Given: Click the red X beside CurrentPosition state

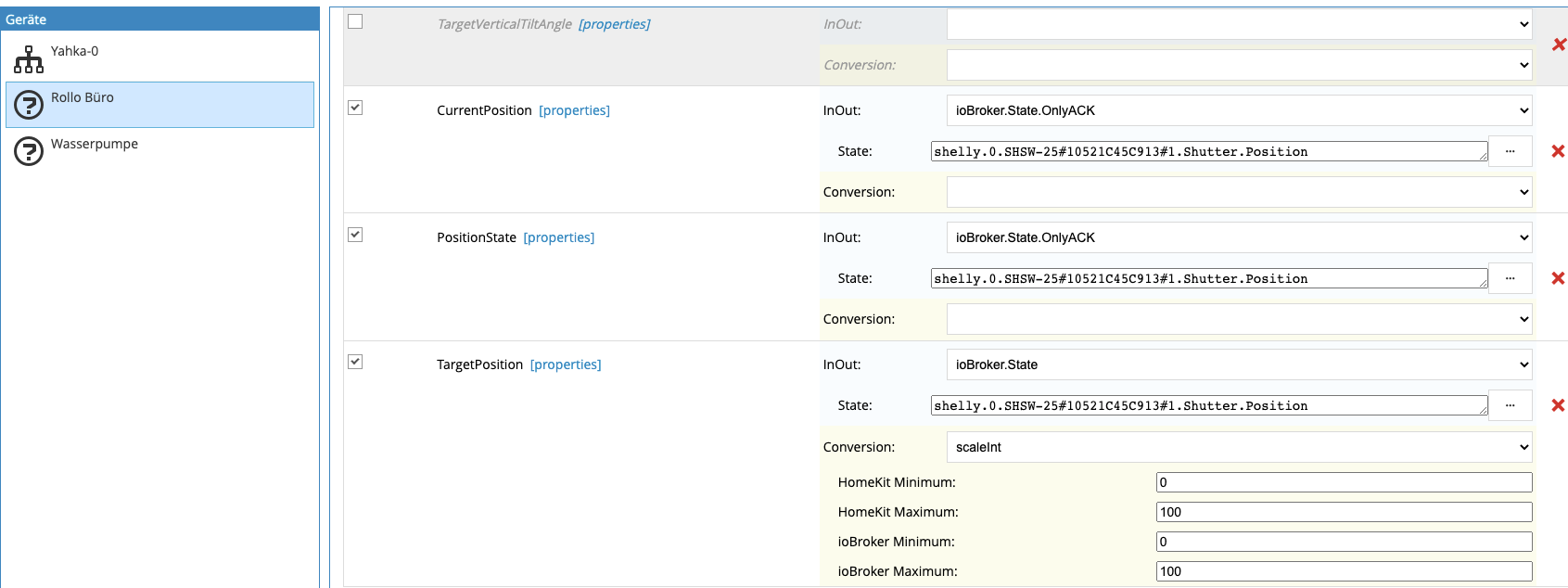Looking at the screenshot, I should (x=1558, y=151).
